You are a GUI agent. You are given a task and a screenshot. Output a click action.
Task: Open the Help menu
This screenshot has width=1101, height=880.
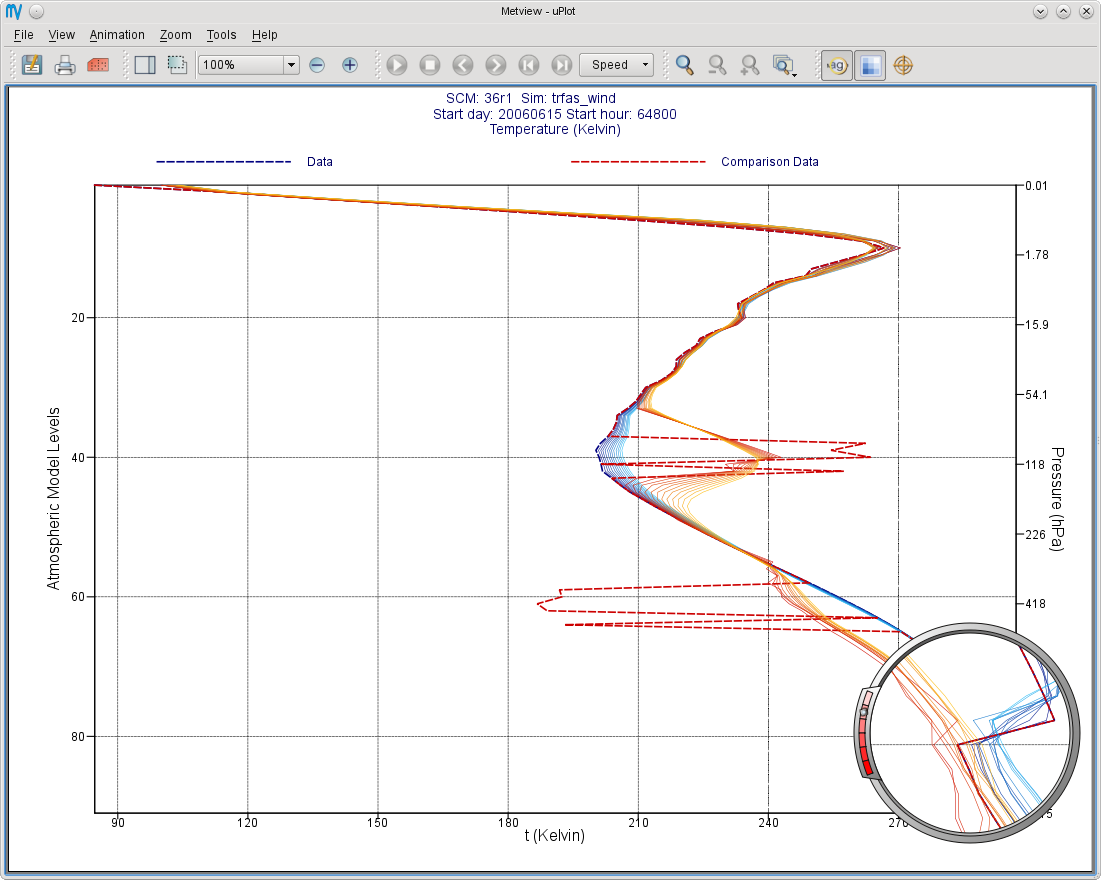(265, 34)
